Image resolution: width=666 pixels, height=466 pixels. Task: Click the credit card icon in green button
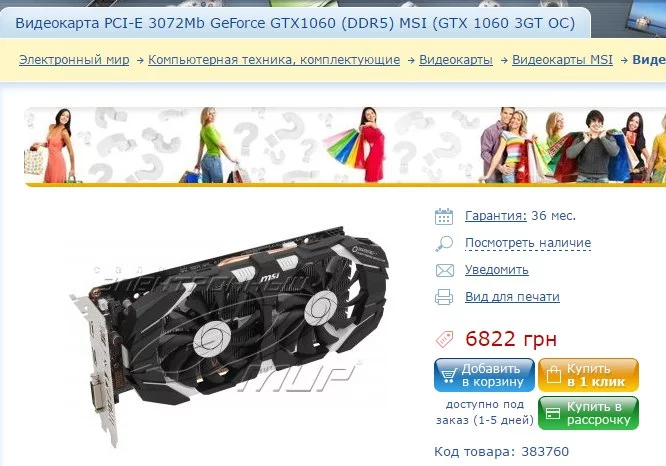click(553, 413)
